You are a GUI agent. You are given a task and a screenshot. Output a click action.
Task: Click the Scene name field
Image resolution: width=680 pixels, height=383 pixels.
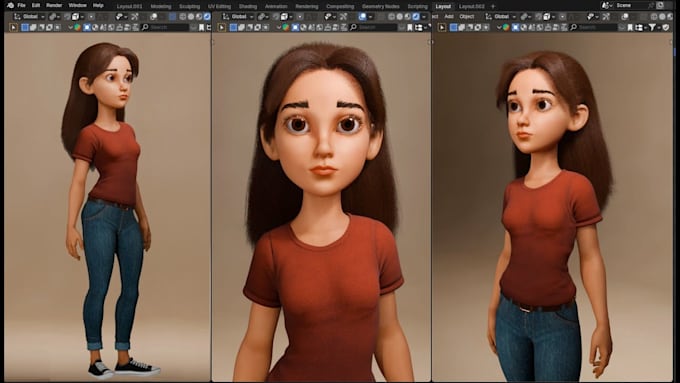633,5
